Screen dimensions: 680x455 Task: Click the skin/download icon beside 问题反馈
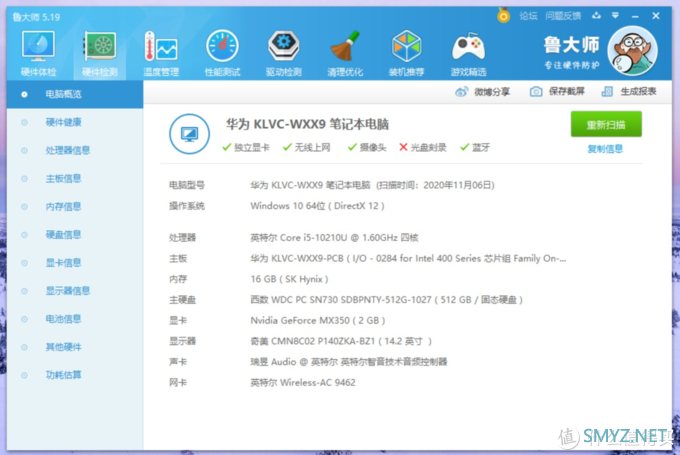pyautogui.click(x=597, y=16)
